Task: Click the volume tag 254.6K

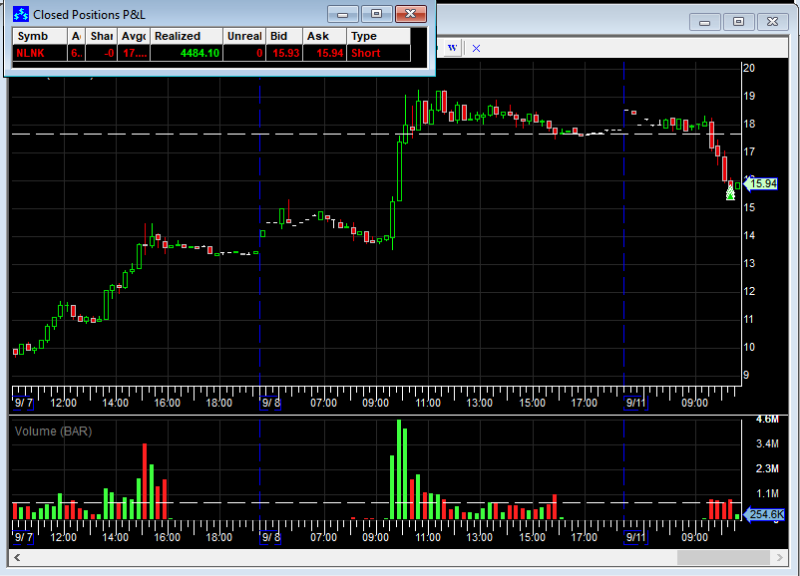Action: (x=765, y=514)
